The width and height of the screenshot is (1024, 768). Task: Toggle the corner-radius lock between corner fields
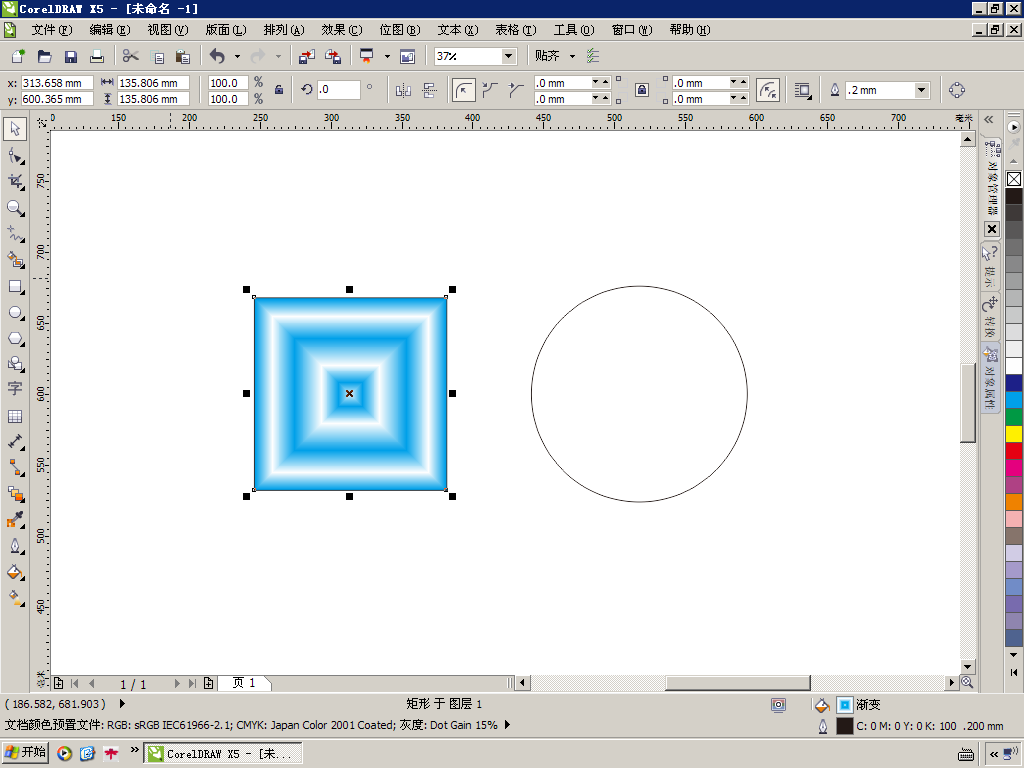point(641,90)
